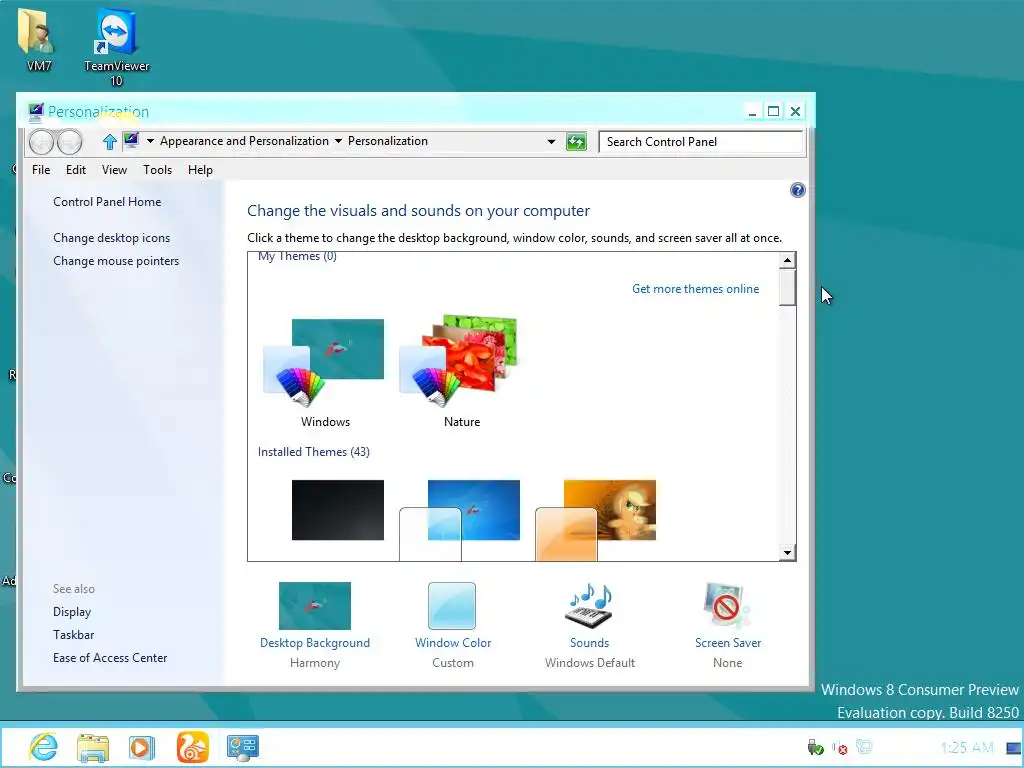
Task: Click the theme list scroll up arrow
Action: pyautogui.click(x=788, y=261)
